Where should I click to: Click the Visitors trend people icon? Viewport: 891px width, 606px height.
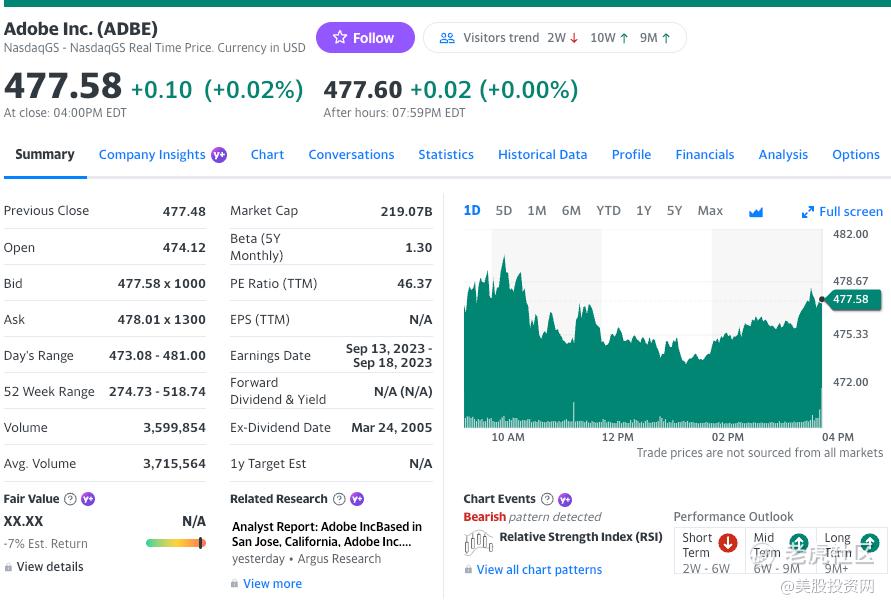[x=447, y=38]
